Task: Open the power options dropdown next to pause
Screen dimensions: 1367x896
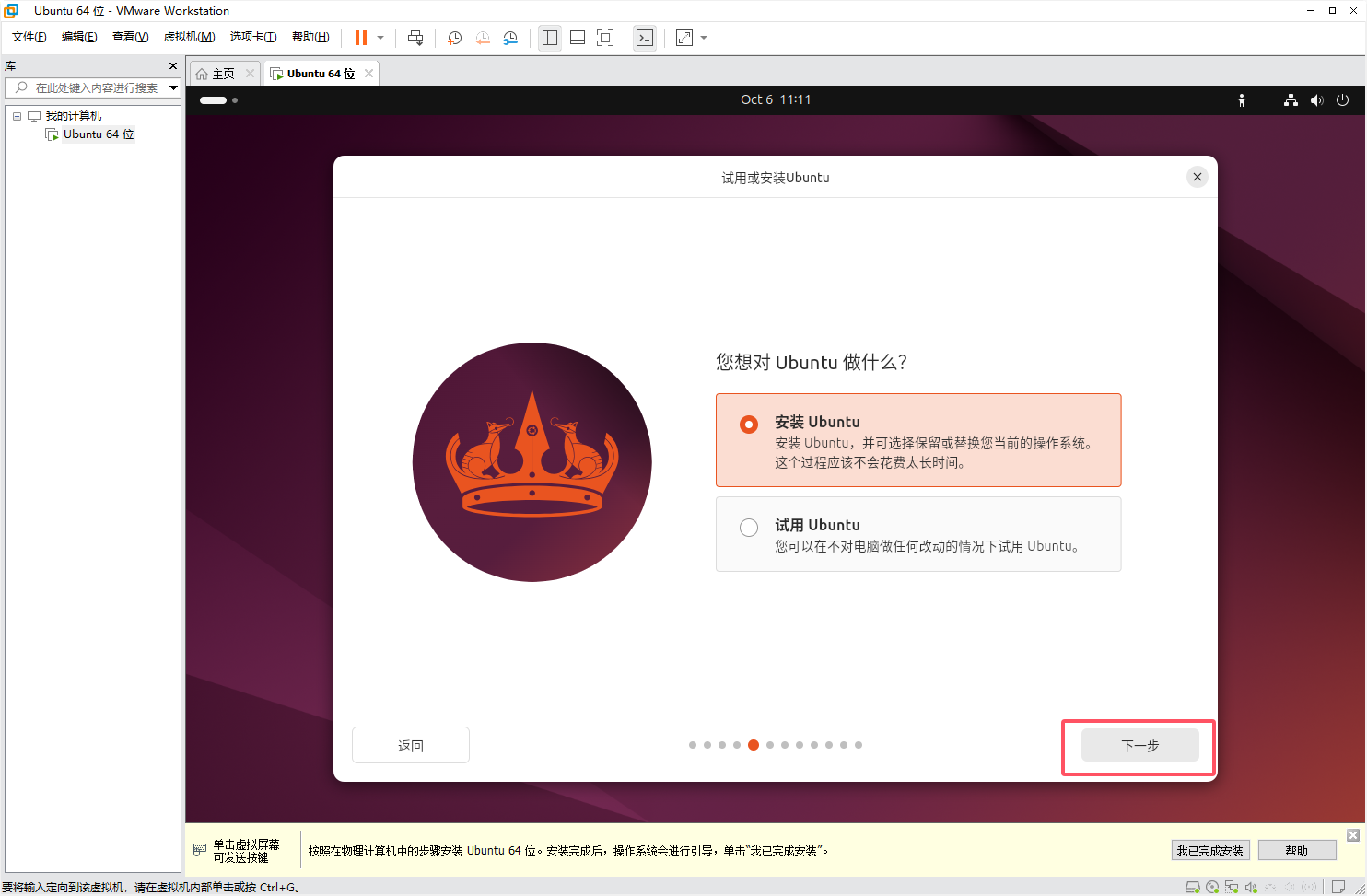Action: [380, 38]
